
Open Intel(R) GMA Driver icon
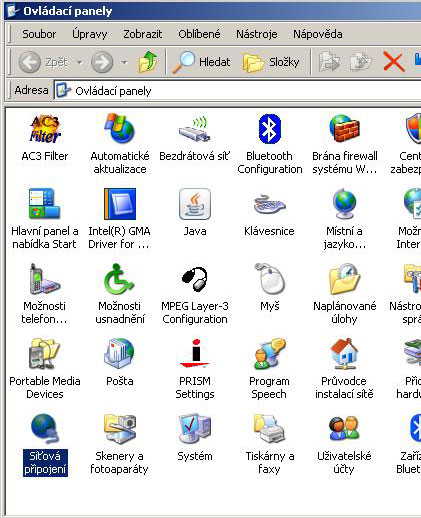(x=120, y=204)
